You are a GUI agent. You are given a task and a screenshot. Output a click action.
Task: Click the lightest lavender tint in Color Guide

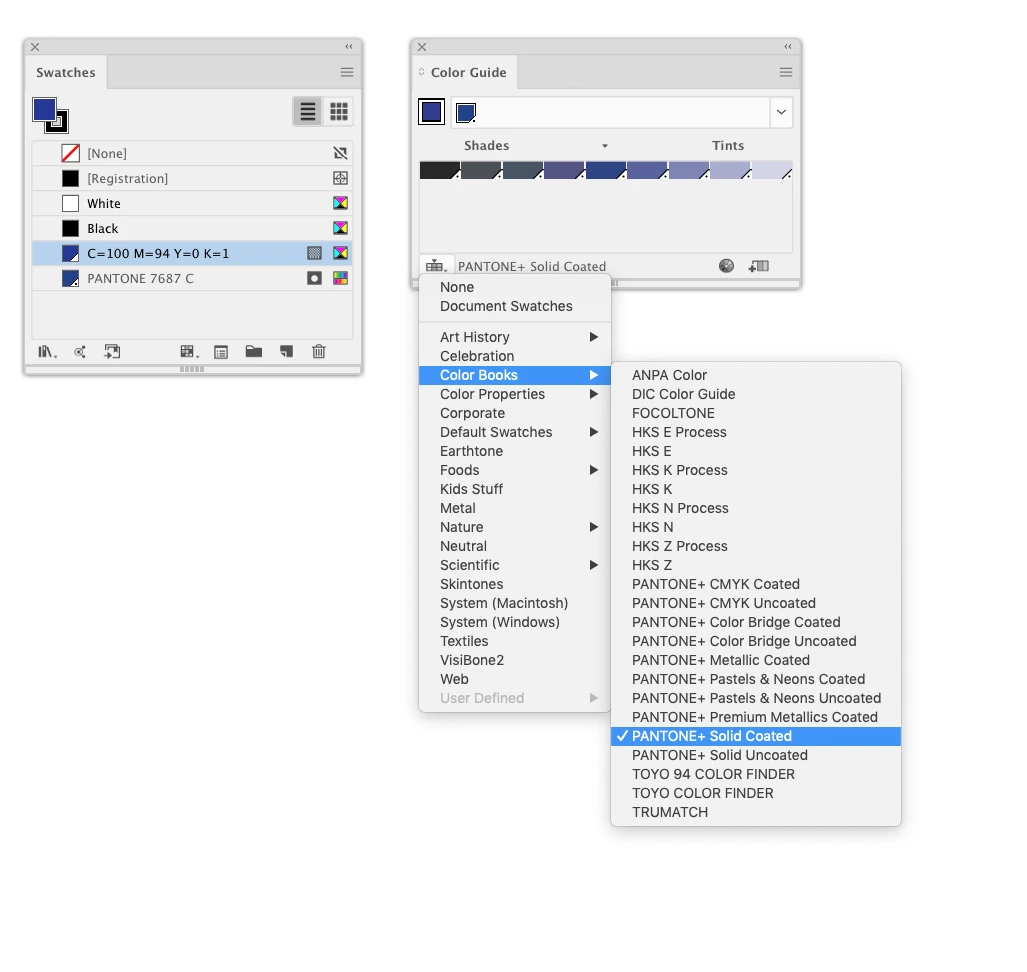tap(772, 170)
